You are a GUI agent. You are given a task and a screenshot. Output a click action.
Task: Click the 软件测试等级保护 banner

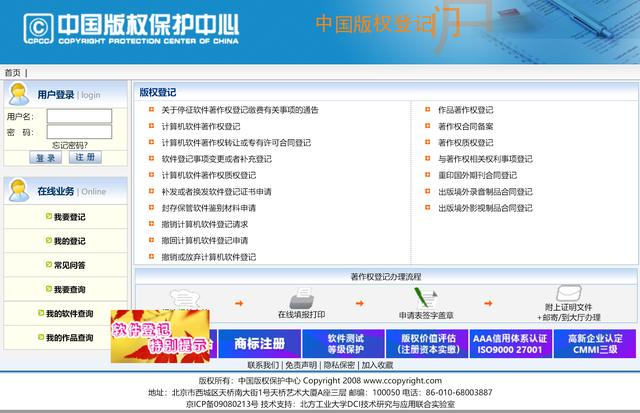coord(343,344)
